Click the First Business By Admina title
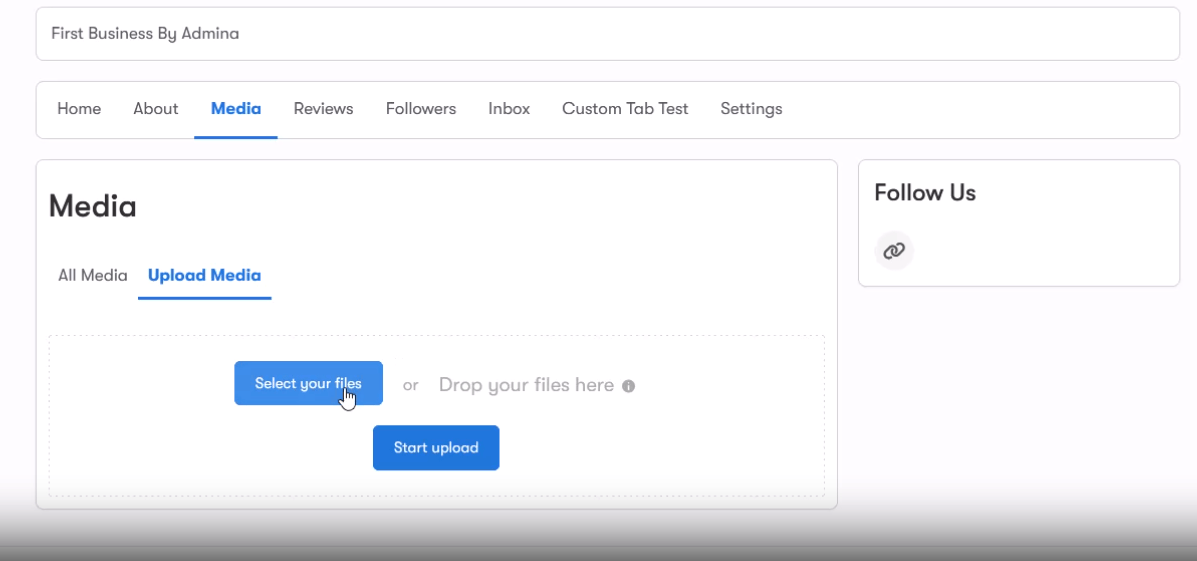This screenshot has height=561, width=1197. (x=145, y=34)
